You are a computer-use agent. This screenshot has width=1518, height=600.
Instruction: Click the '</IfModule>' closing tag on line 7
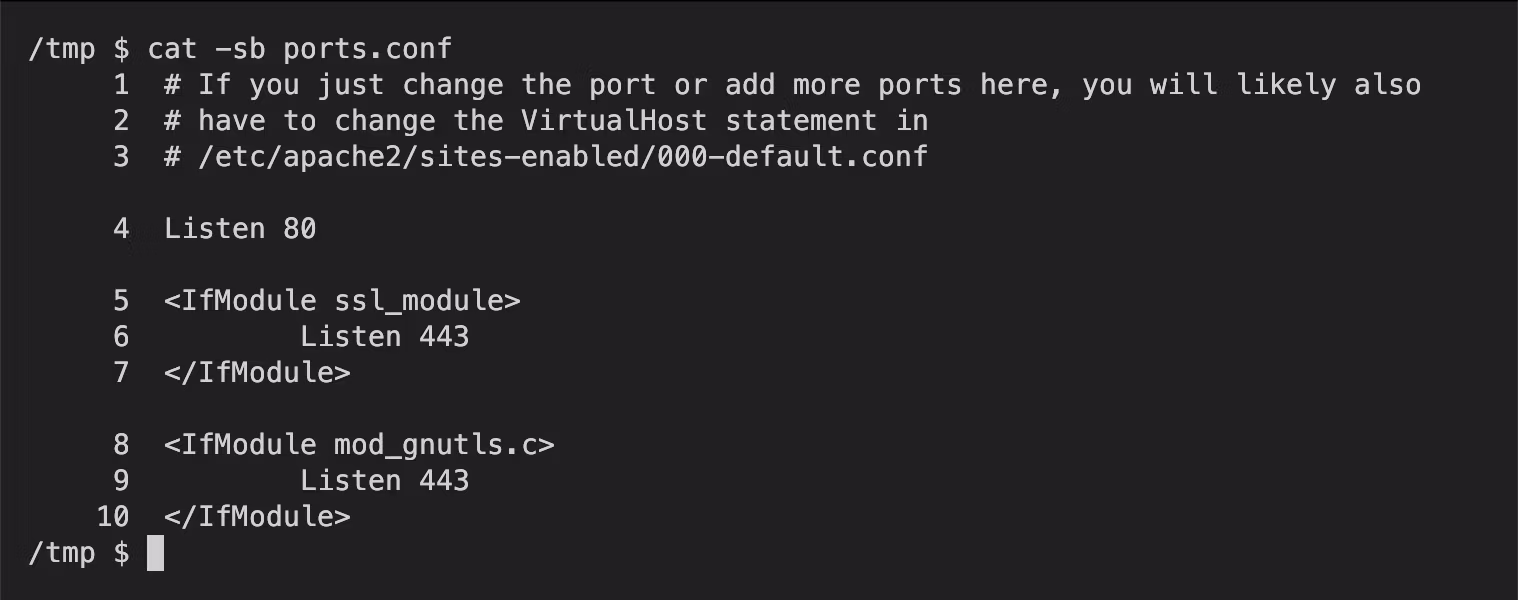257,373
